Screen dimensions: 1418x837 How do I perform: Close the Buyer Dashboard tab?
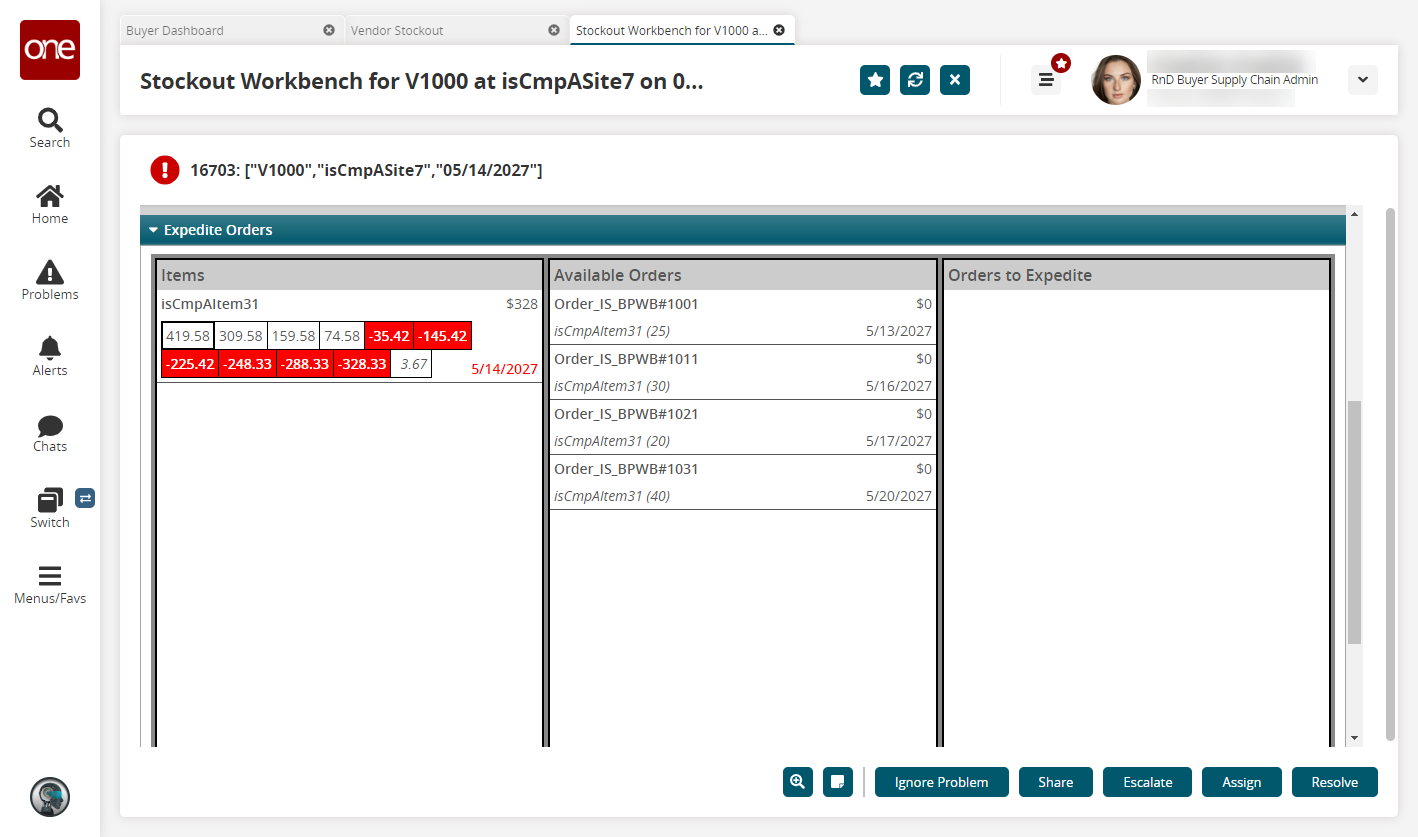click(x=329, y=30)
